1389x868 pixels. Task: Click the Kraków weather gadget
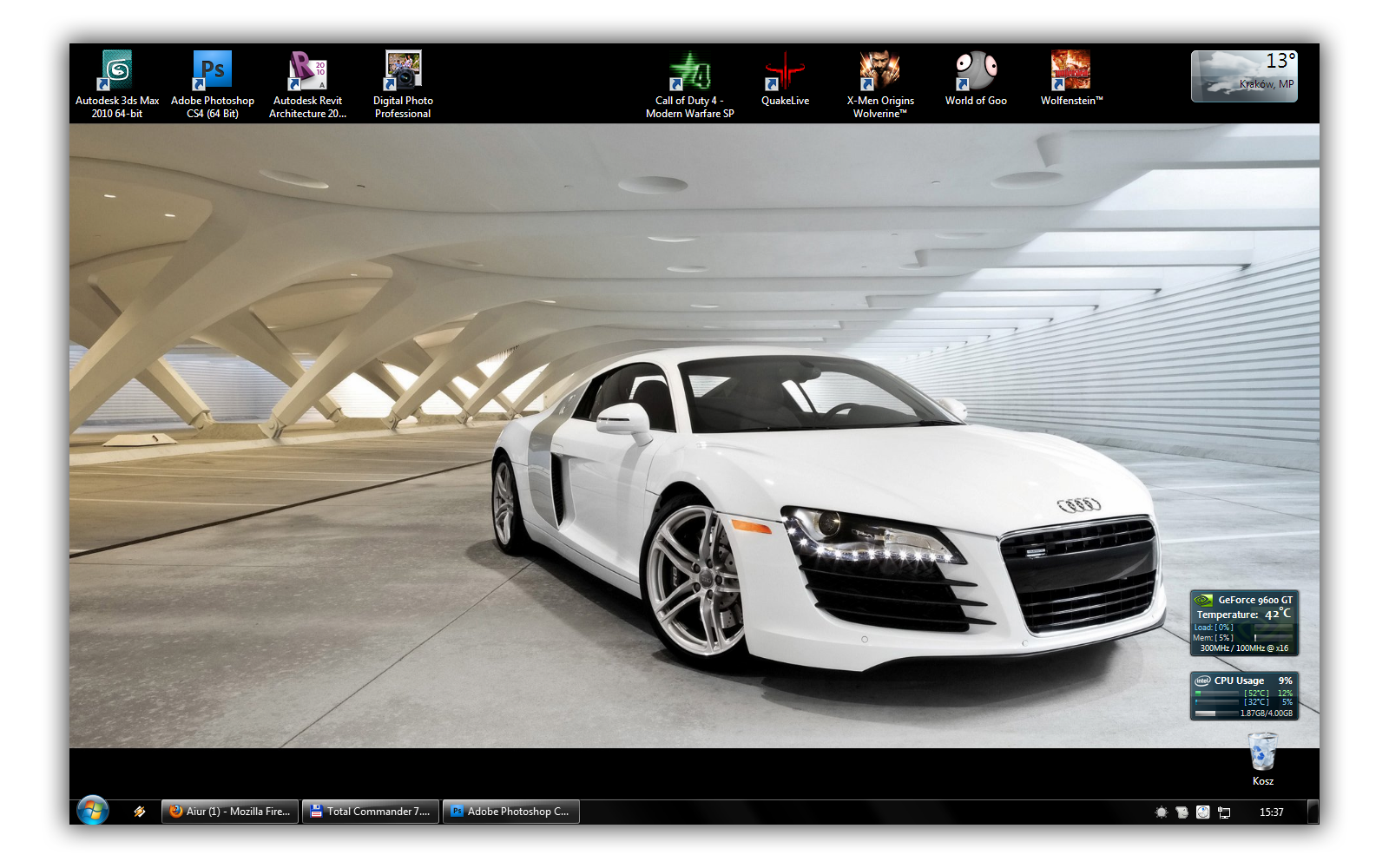click(x=1244, y=76)
